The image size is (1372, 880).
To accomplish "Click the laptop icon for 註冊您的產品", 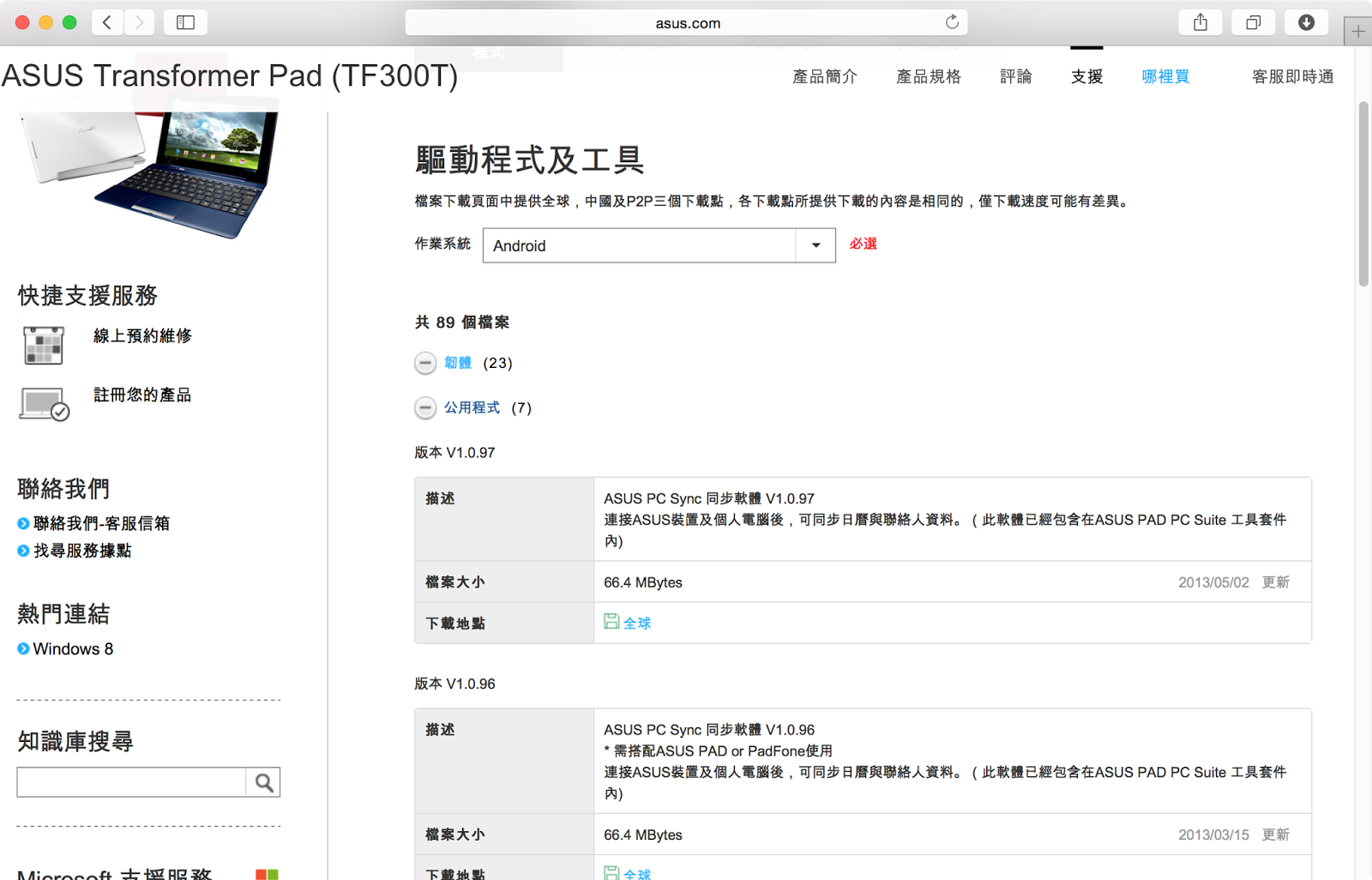I will [x=44, y=404].
